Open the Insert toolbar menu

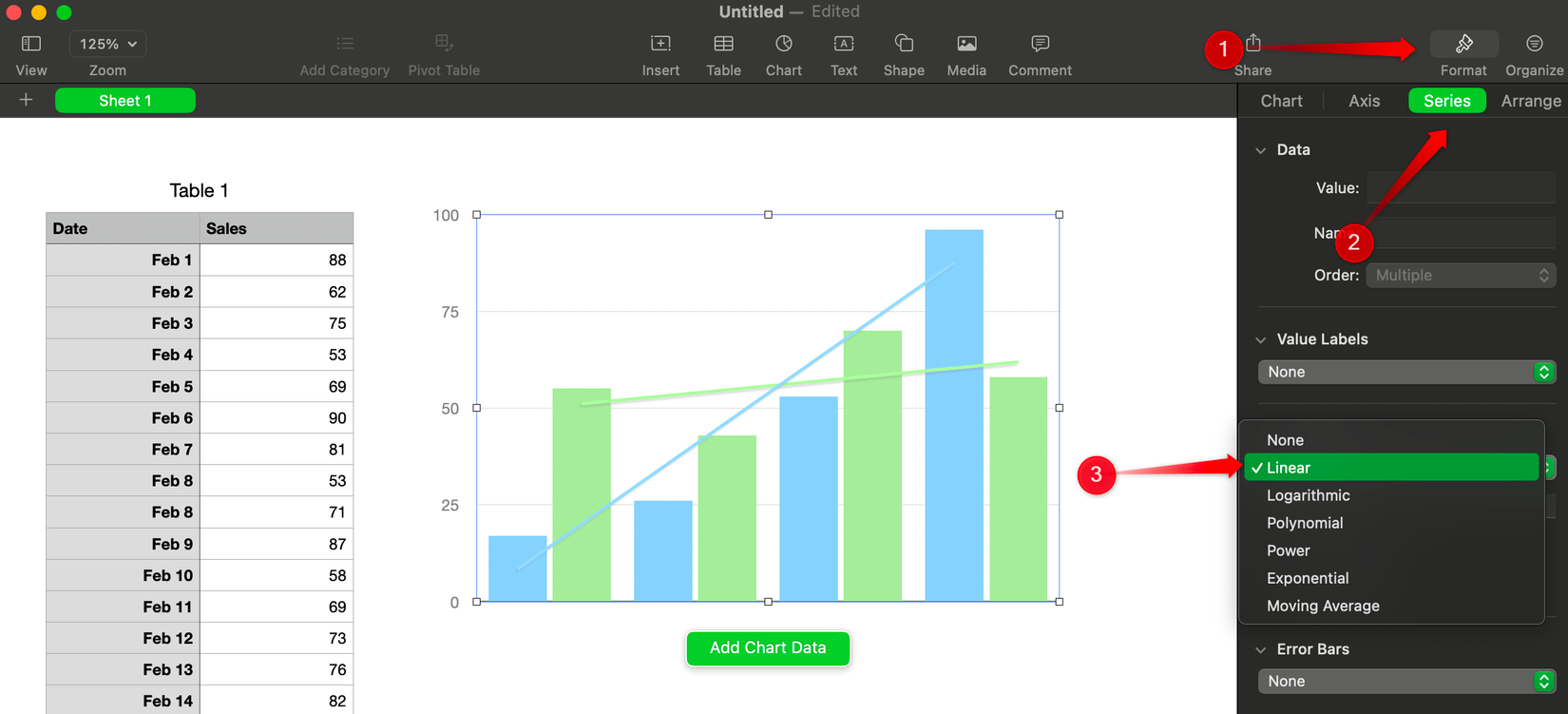point(660,44)
